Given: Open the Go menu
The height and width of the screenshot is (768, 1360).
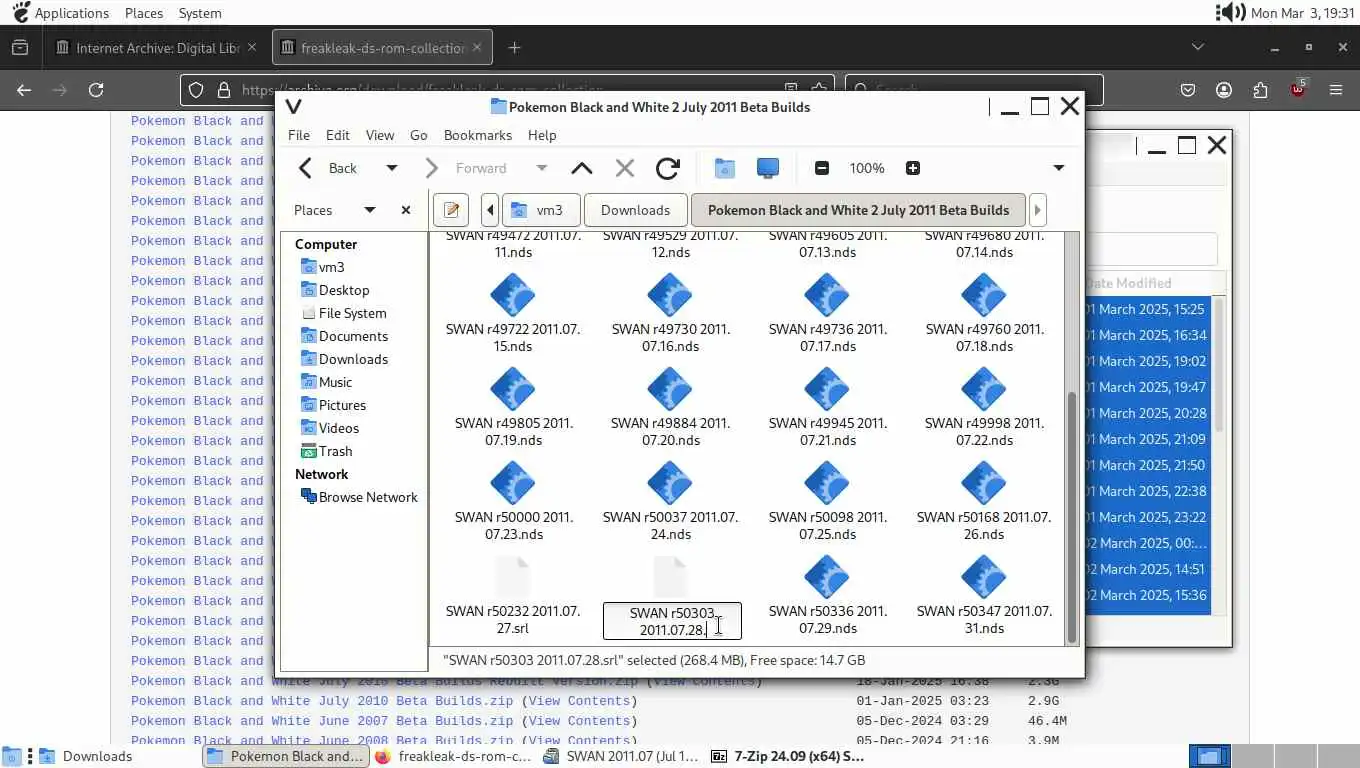Looking at the screenshot, I should point(419,135).
